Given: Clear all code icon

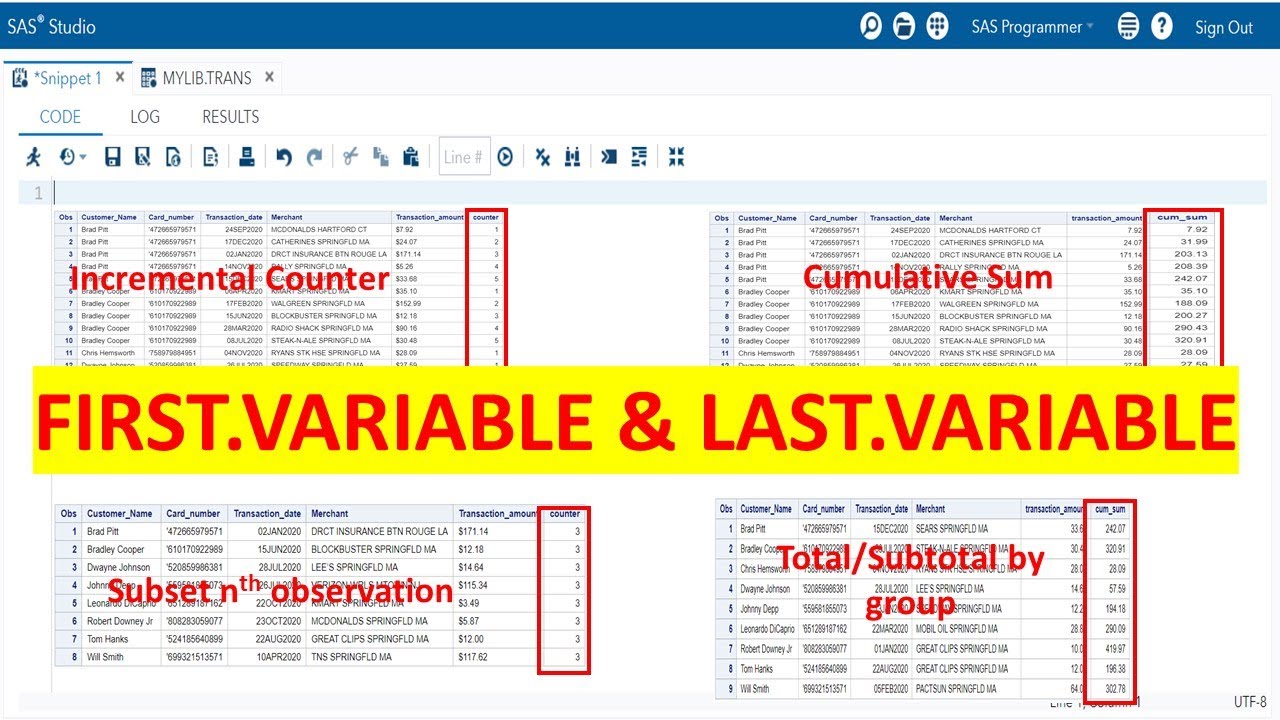Looking at the screenshot, I should click(542, 157).
